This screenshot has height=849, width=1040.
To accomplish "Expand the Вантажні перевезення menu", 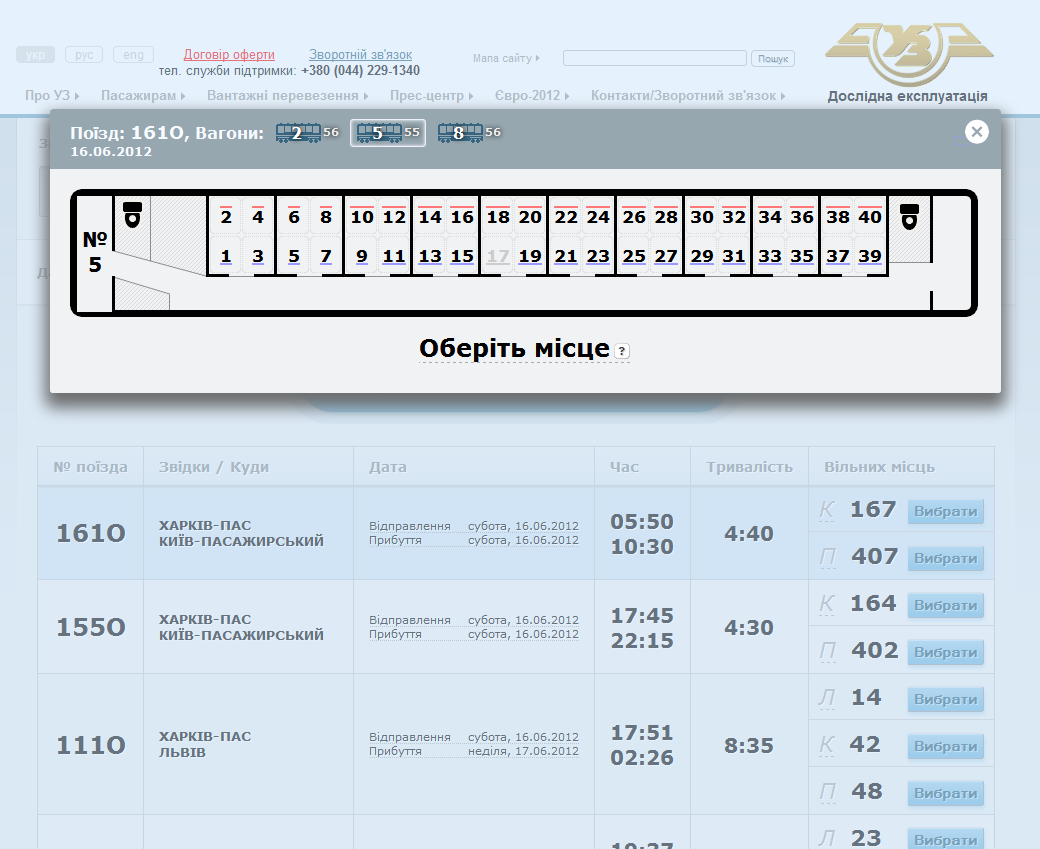I will [x=287, y=96].
